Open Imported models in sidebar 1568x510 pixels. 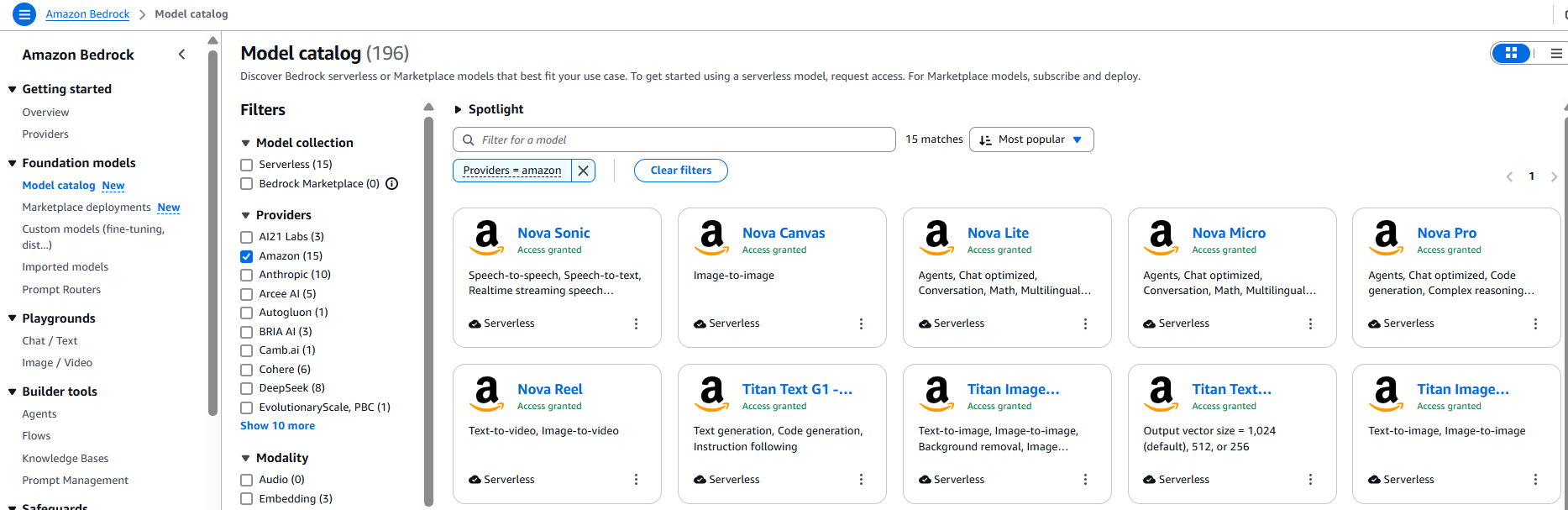point(66,267)
